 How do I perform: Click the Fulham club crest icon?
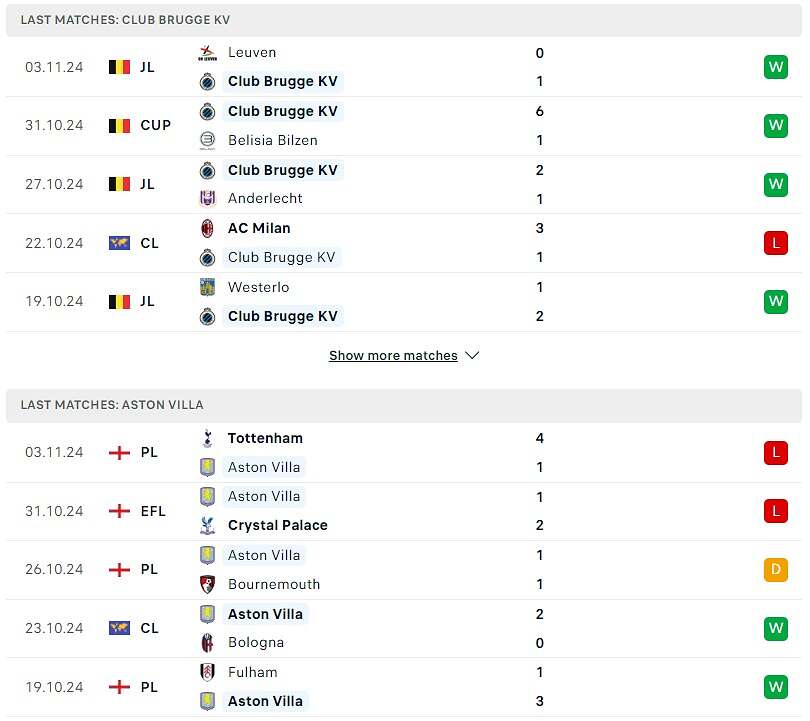point(207,672)
